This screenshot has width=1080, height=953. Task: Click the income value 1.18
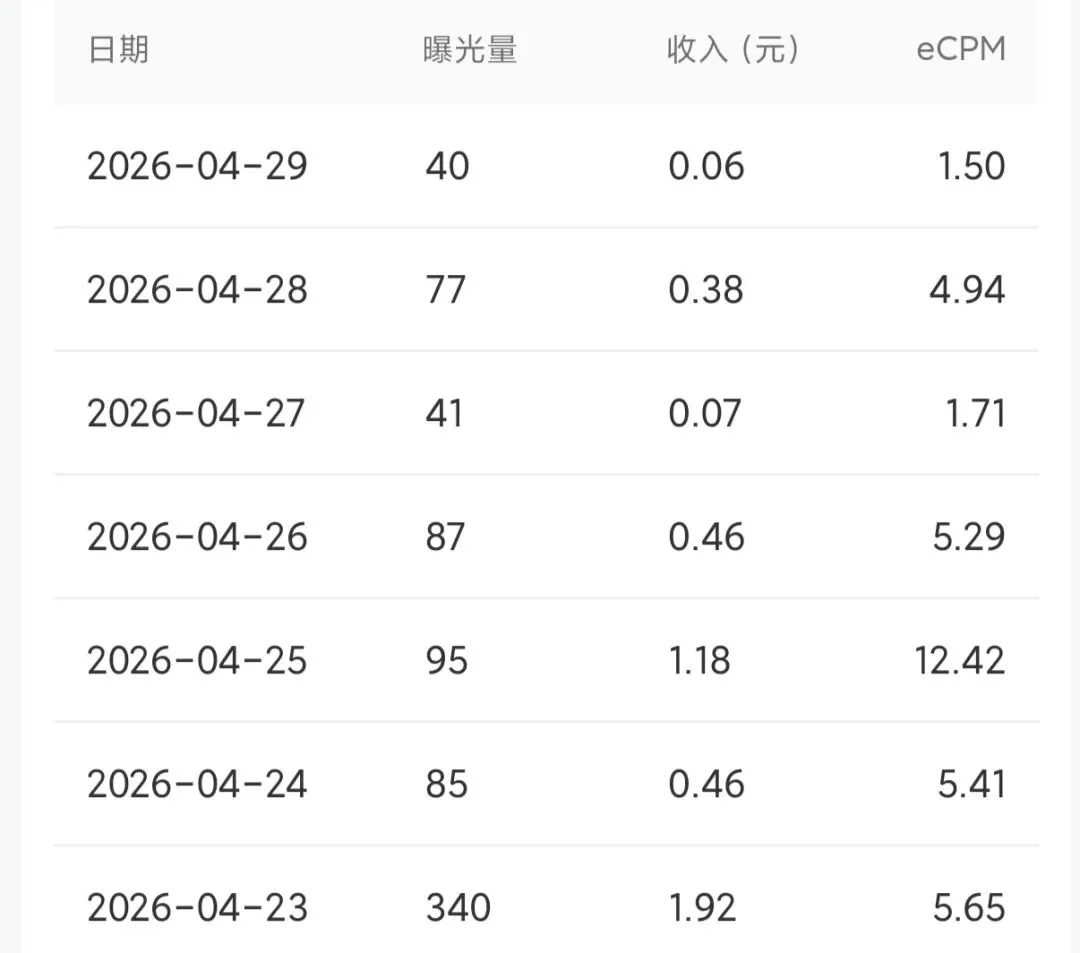coord(700,660)
